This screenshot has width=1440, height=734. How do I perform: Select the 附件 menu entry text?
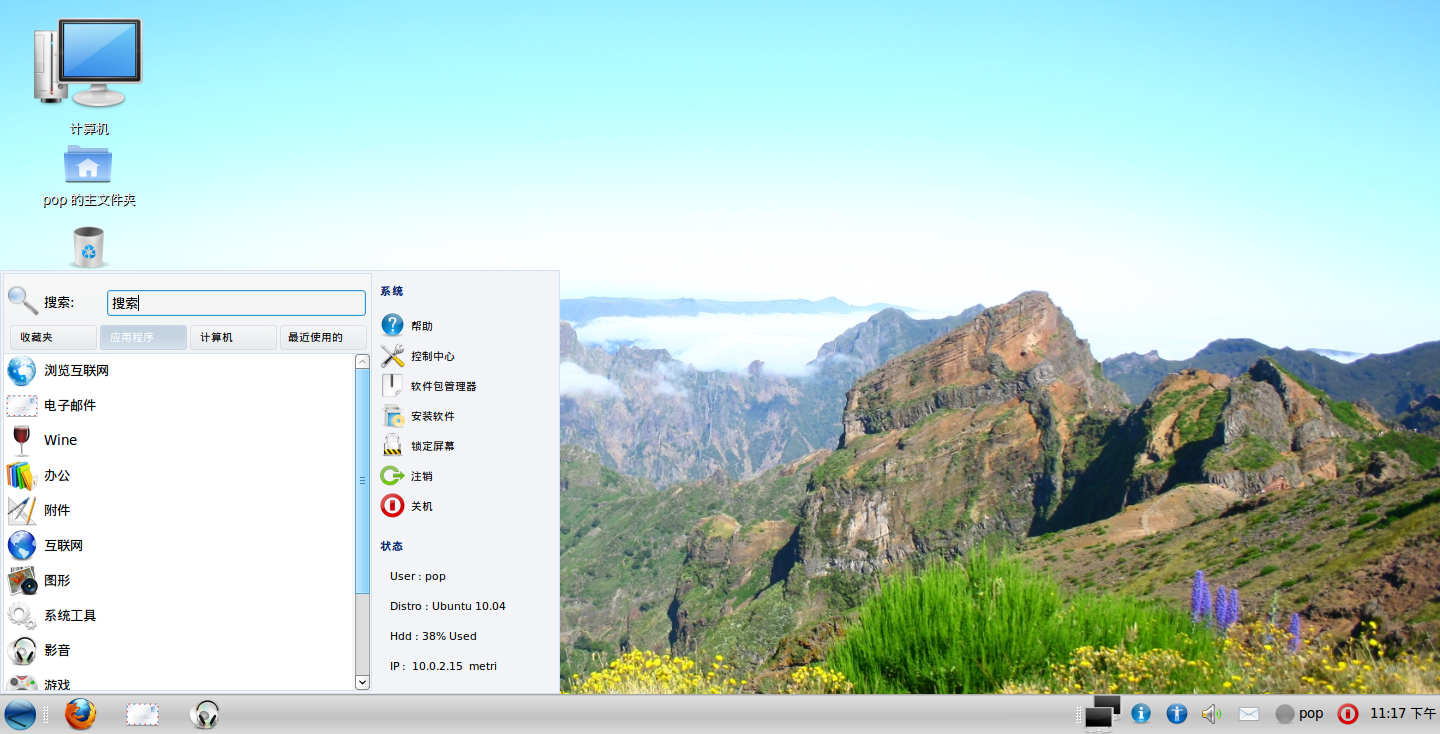click(57, 510)
